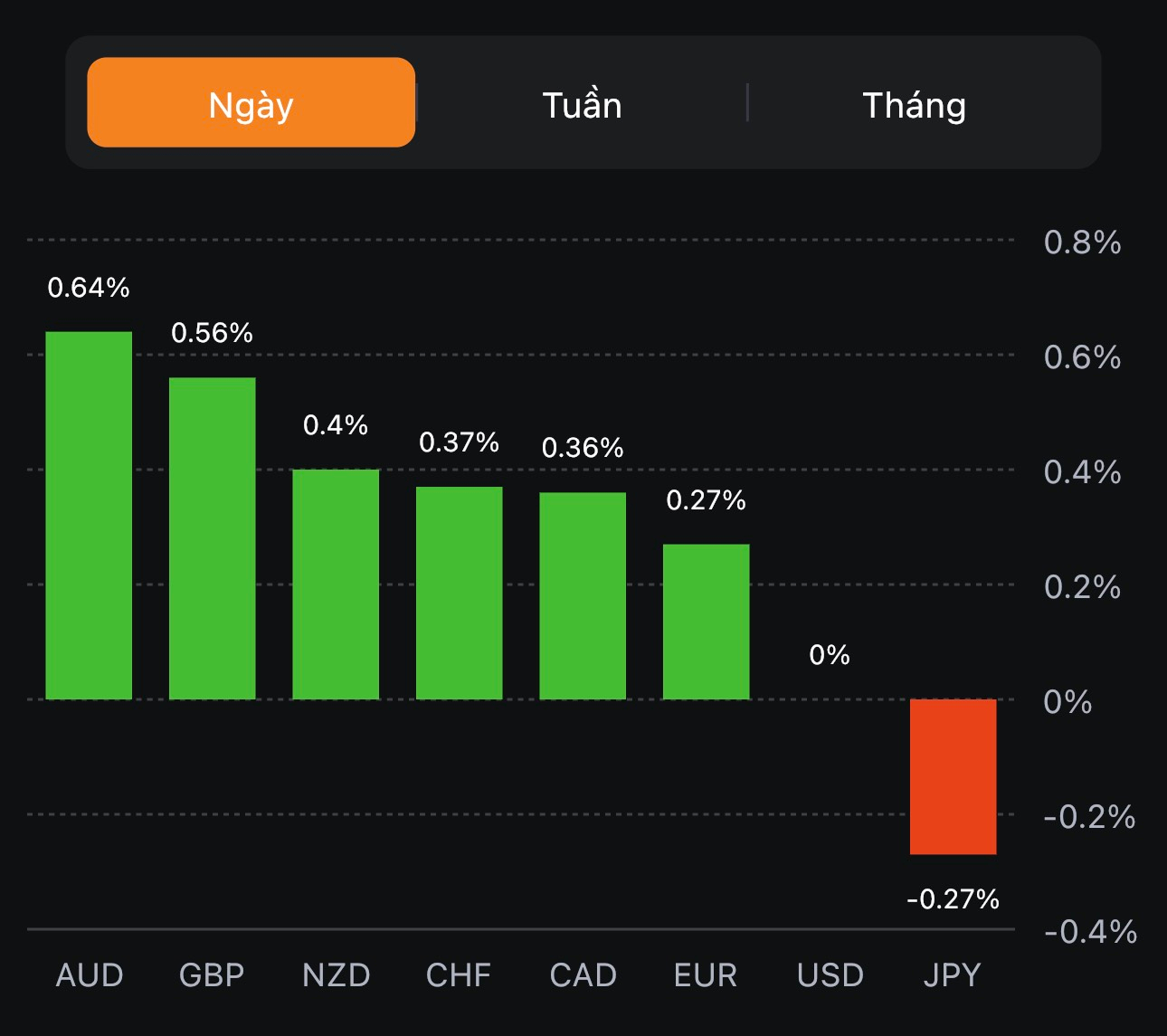Click the AUD currency label
This screenshot has height=1036, width=1167.
point(89,975)
